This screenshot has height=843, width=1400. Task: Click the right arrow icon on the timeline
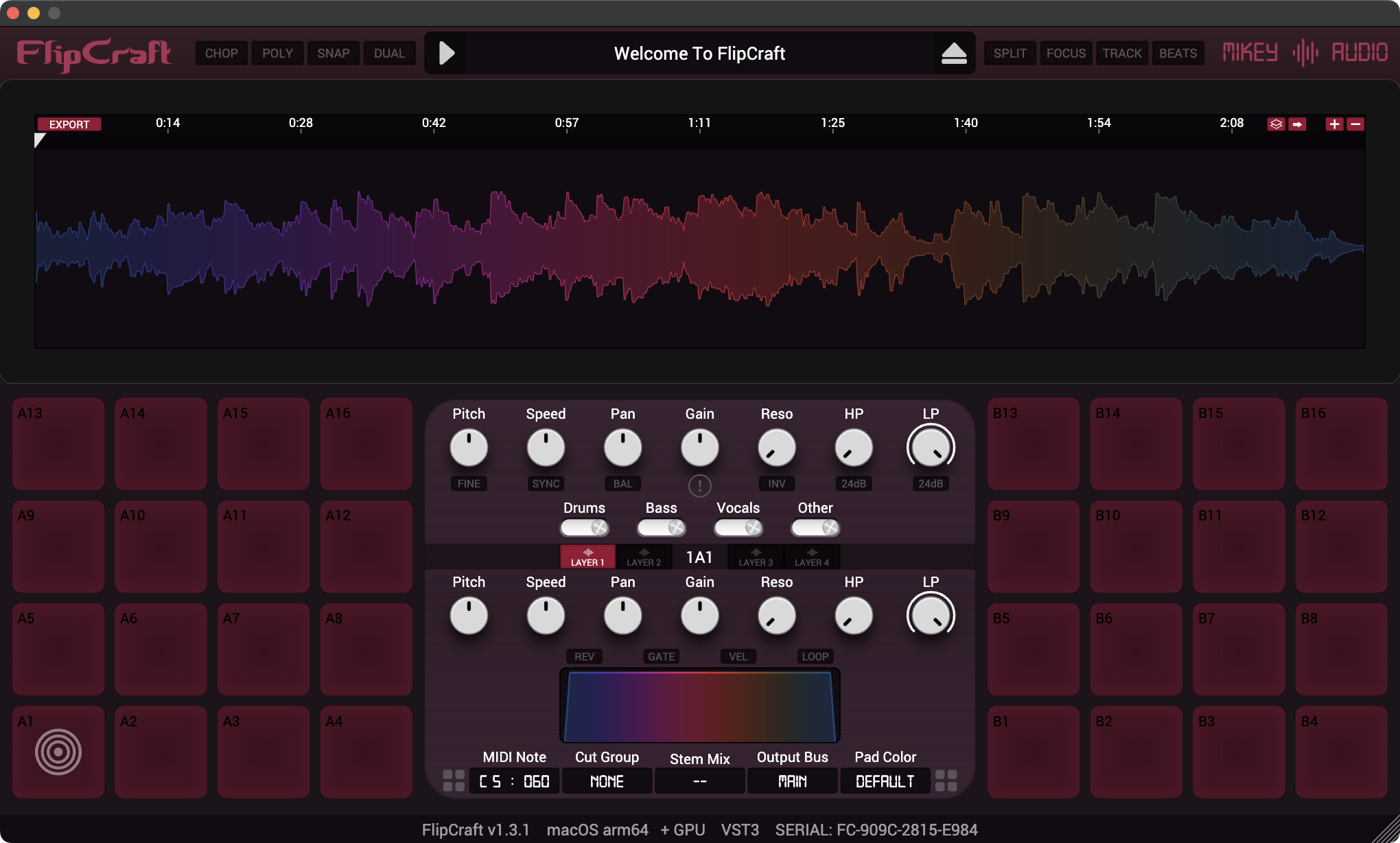pos(1297,124)
